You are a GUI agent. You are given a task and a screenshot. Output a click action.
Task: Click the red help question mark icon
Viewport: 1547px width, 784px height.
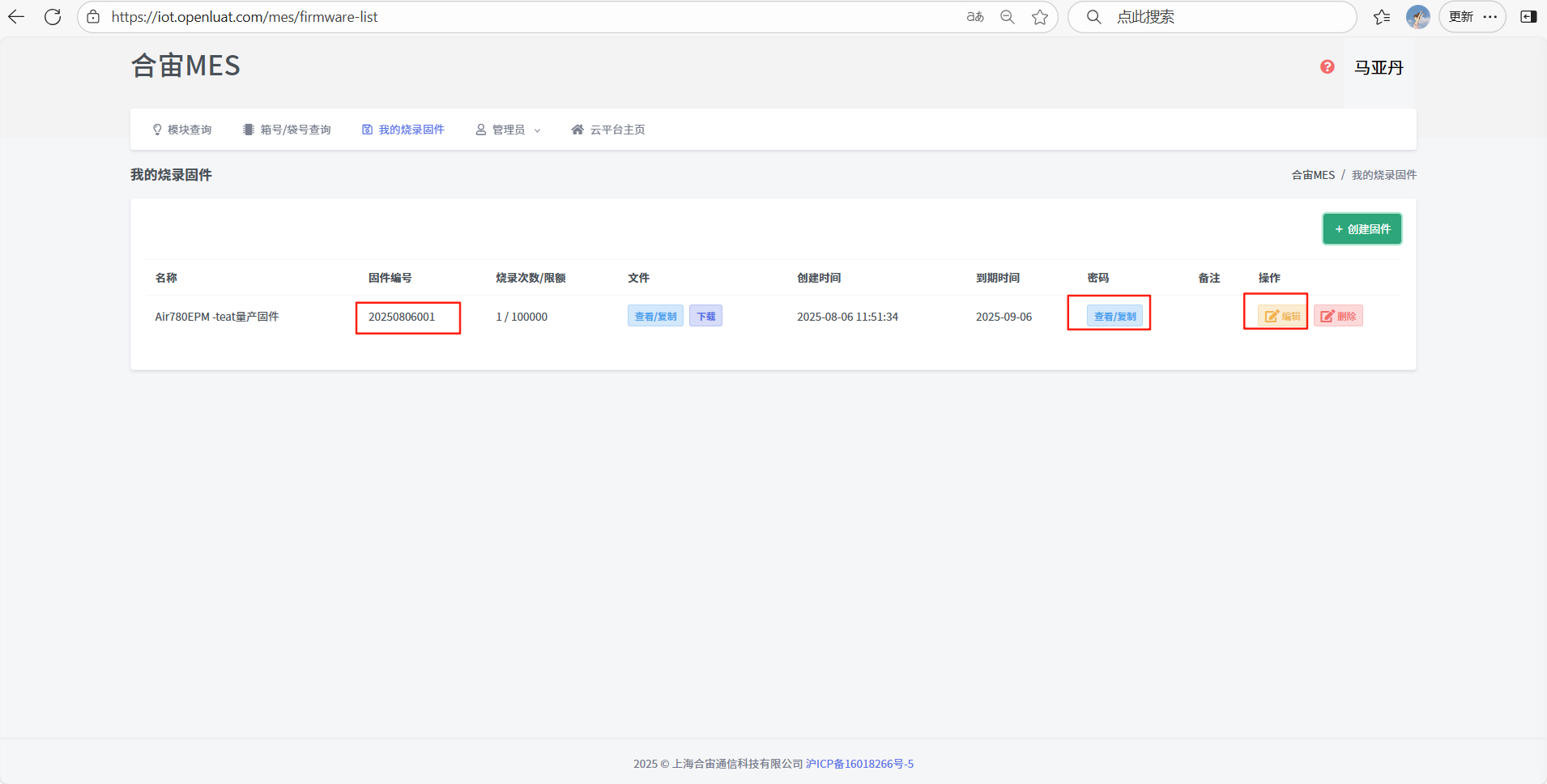[1327, 67]
